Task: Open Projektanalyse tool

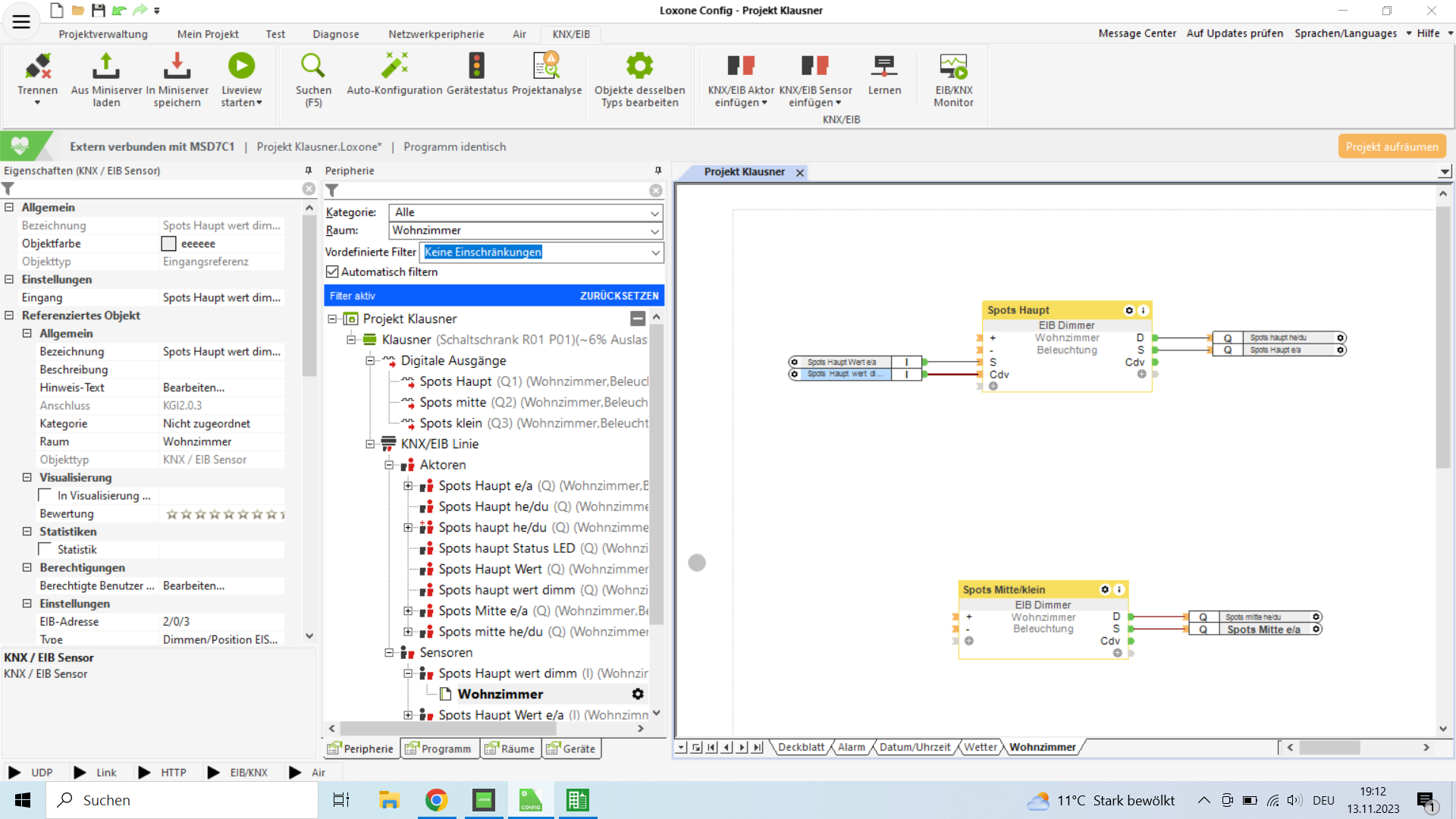Action: [546, 67]
